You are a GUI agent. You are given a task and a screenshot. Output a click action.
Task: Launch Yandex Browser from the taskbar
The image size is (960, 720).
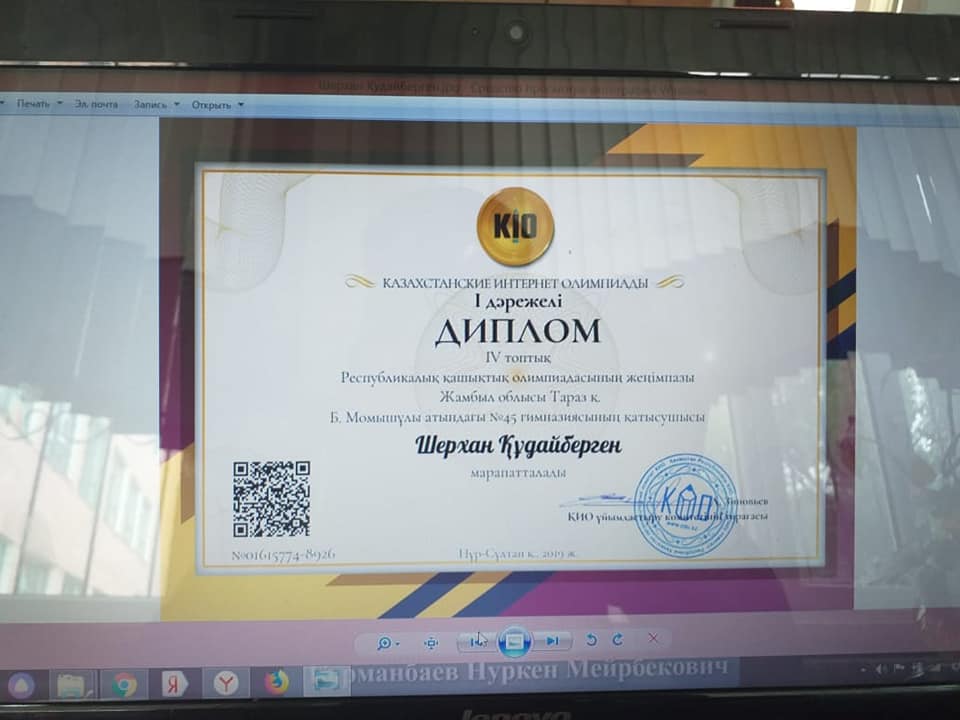pyautogui.click(x=225, y=683)
